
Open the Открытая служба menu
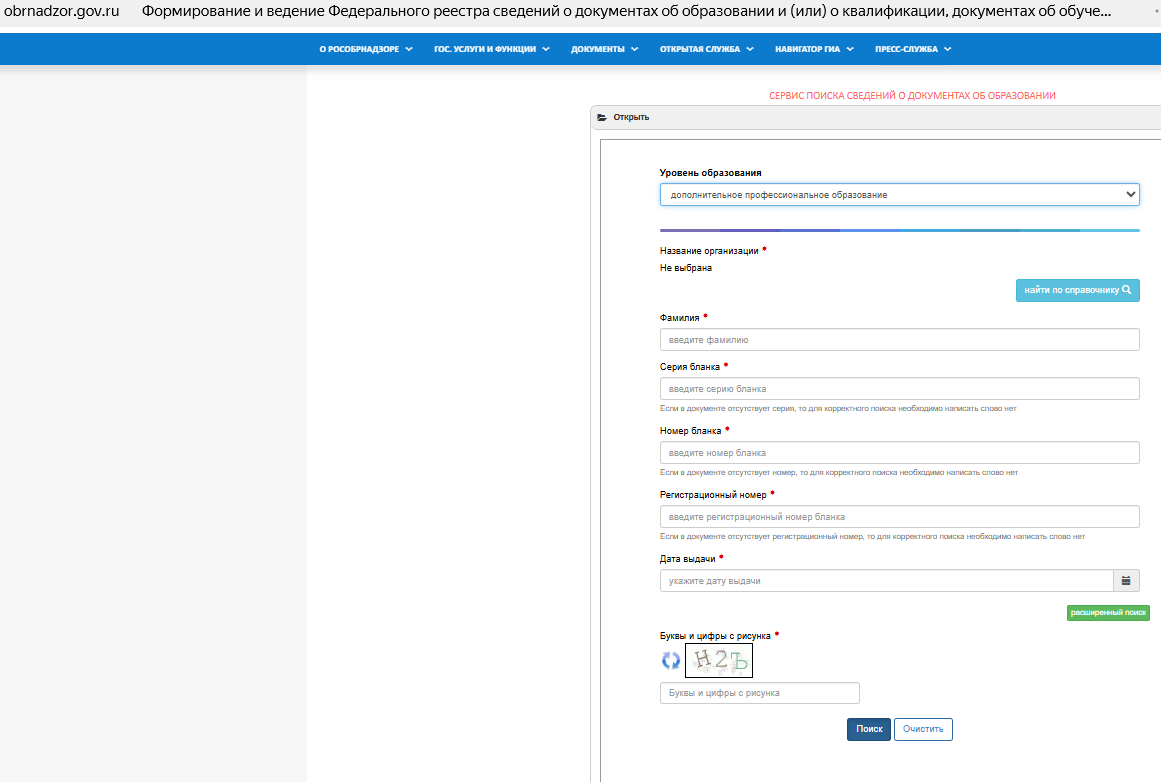coord(706,49)
